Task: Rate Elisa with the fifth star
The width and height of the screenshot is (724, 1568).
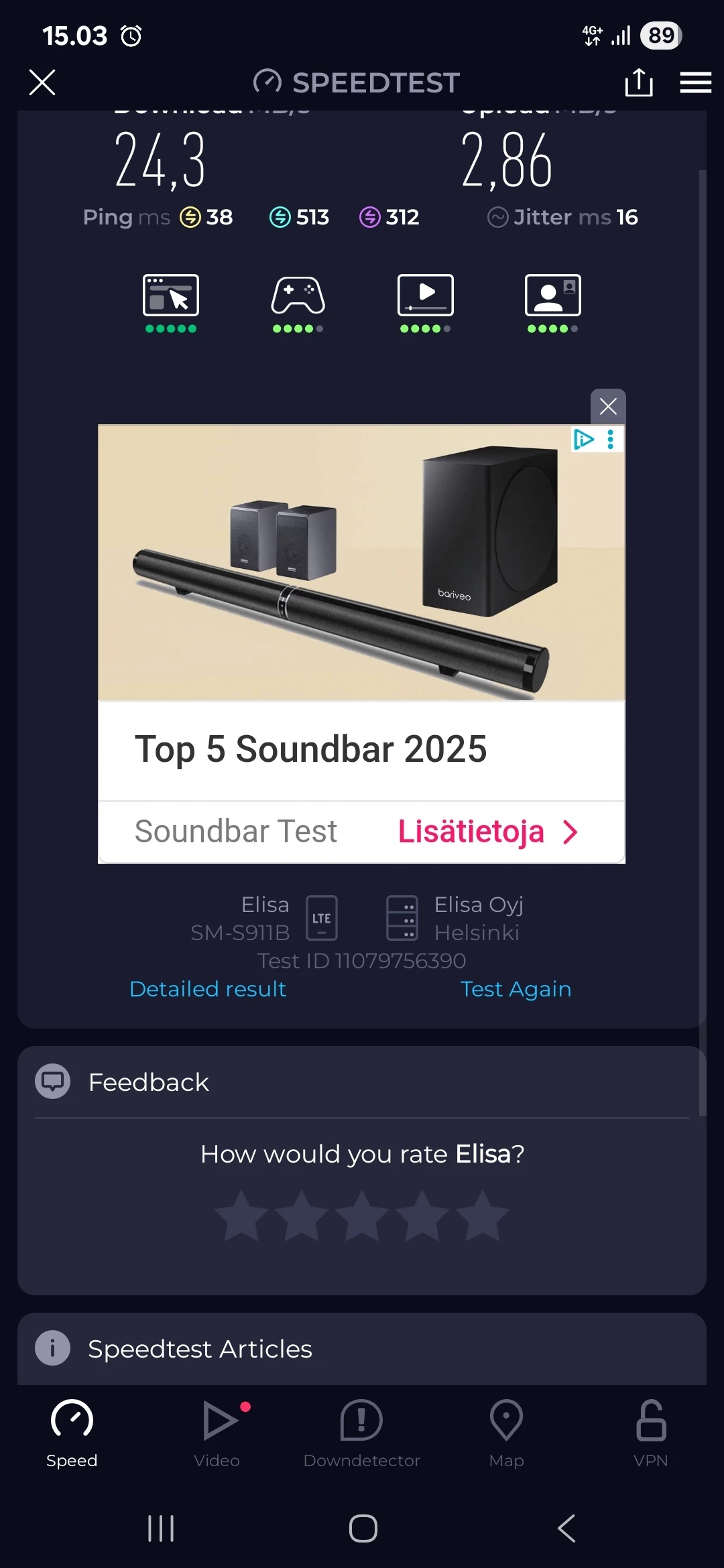Action: [x=482, y=1216]
